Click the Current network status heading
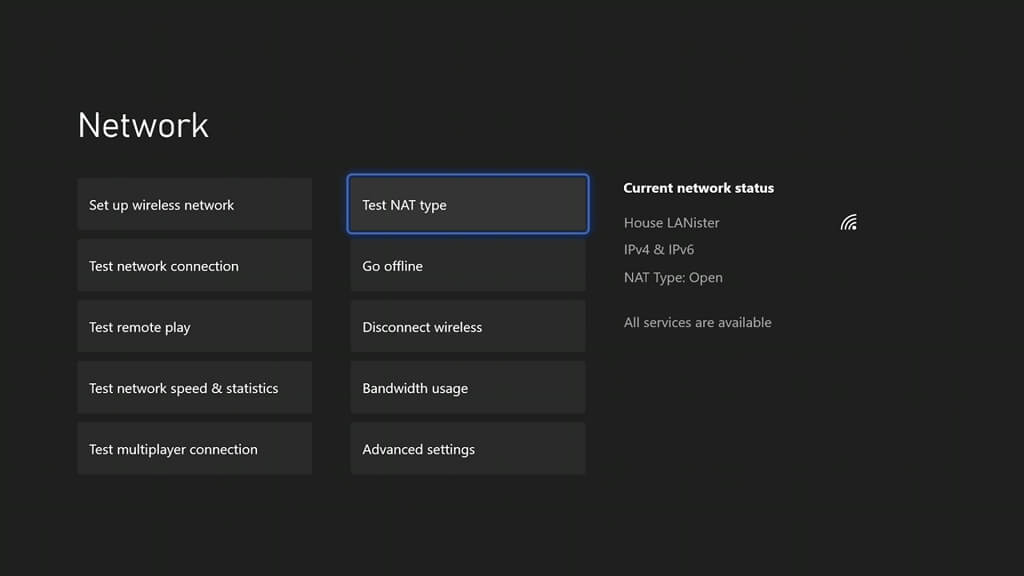The image size is (1024, 576). click(x=698, y=188)
